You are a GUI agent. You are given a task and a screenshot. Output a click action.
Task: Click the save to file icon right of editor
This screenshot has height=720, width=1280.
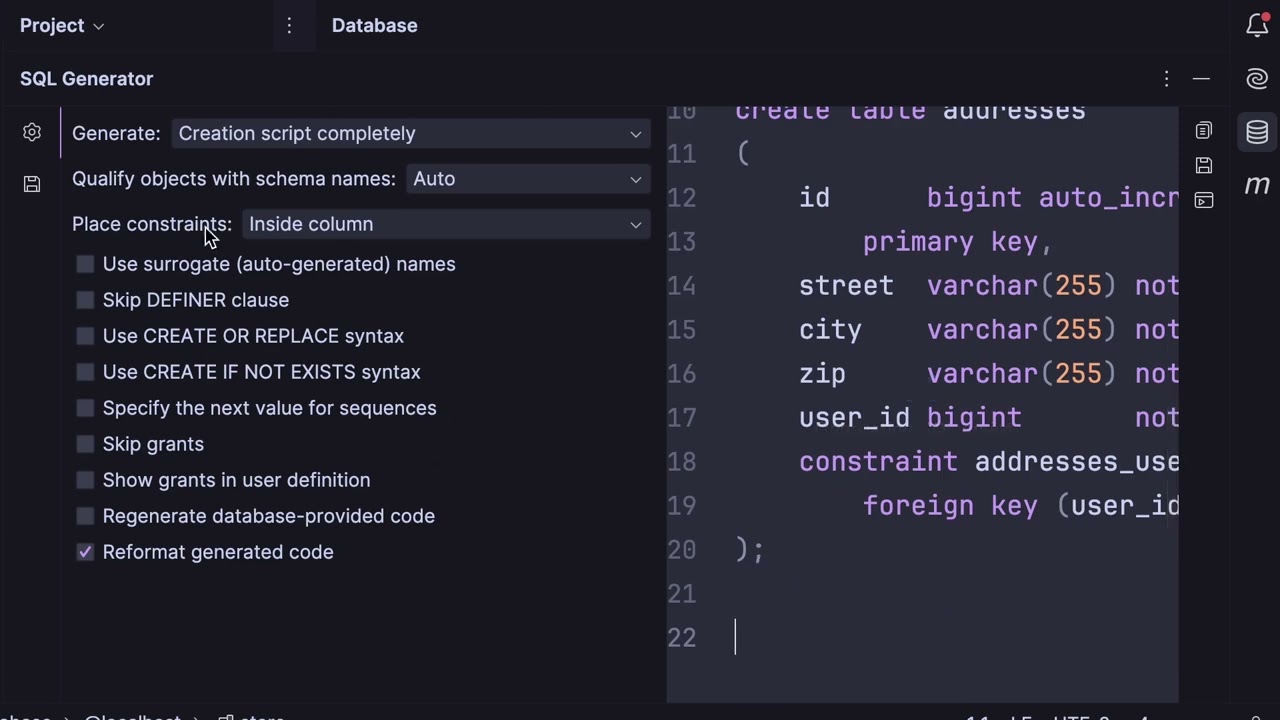pyautogui.click(x=1204, y=165)
